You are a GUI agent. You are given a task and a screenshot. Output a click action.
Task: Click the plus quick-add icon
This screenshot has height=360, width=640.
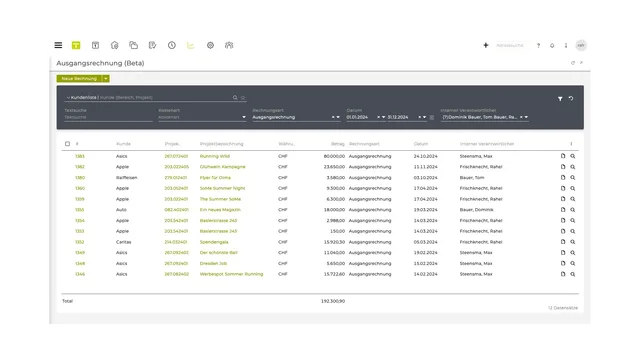coord(486,45)
